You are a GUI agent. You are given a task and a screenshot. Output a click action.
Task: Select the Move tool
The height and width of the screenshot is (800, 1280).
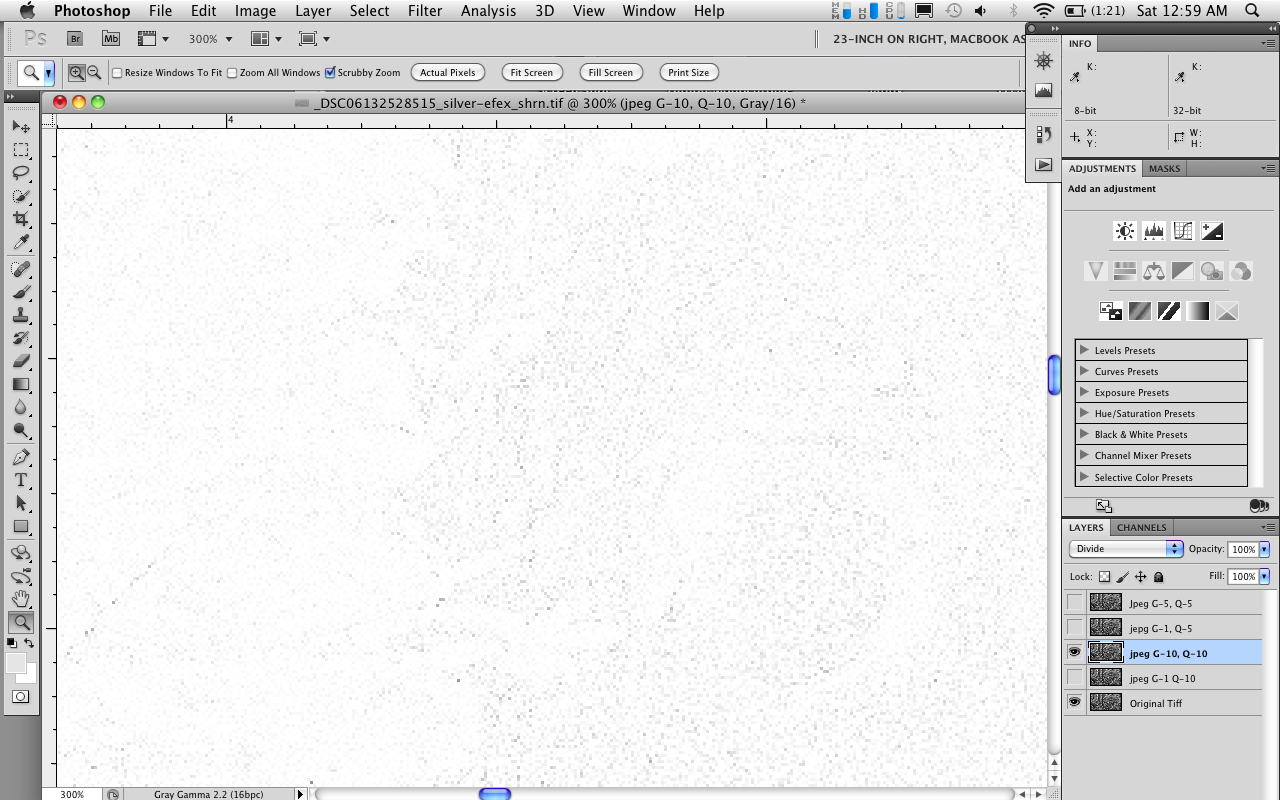click(x=21, y=127)
